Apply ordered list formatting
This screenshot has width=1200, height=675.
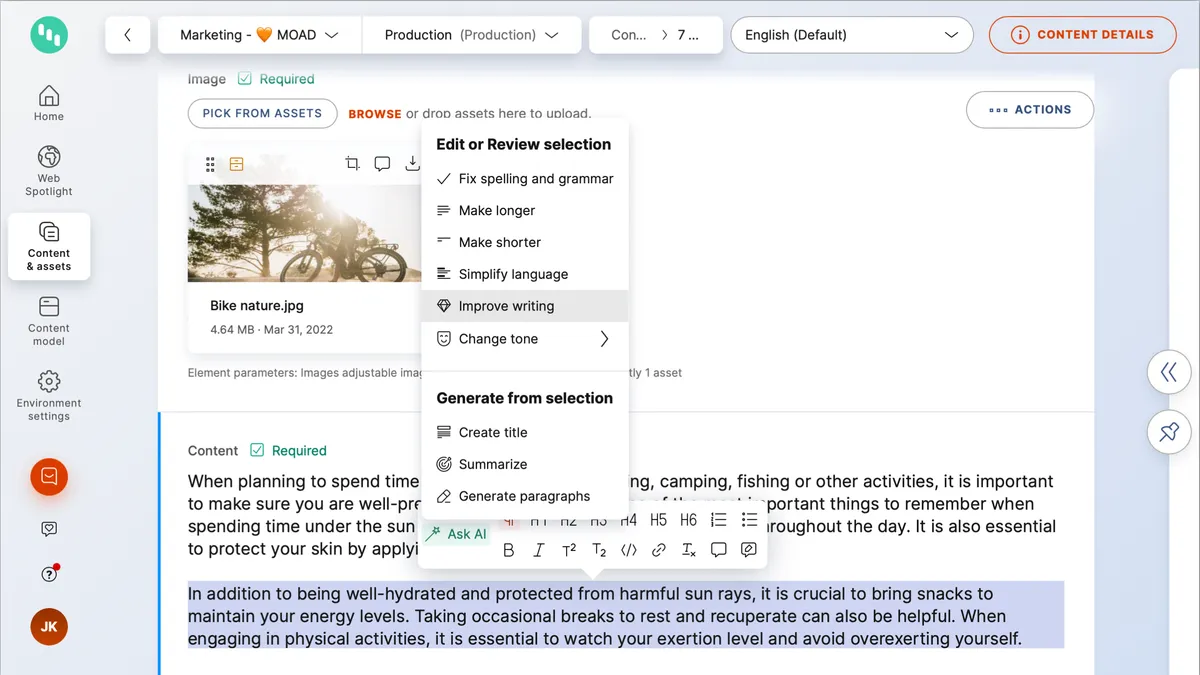coord(719,520)
